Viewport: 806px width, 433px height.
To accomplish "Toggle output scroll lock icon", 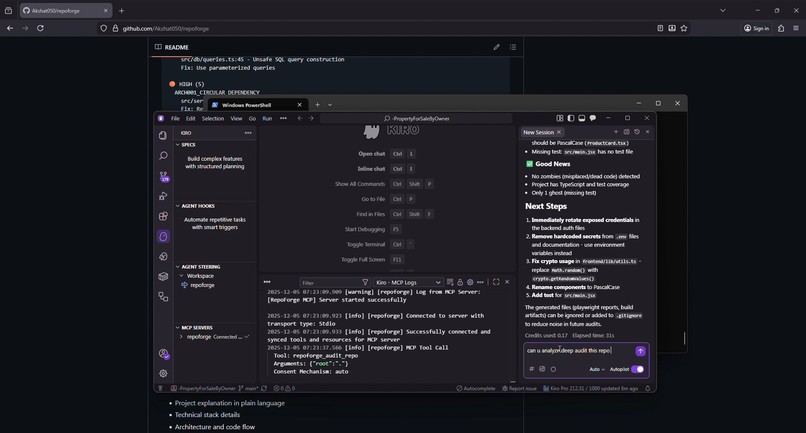I will pos(460,282).
